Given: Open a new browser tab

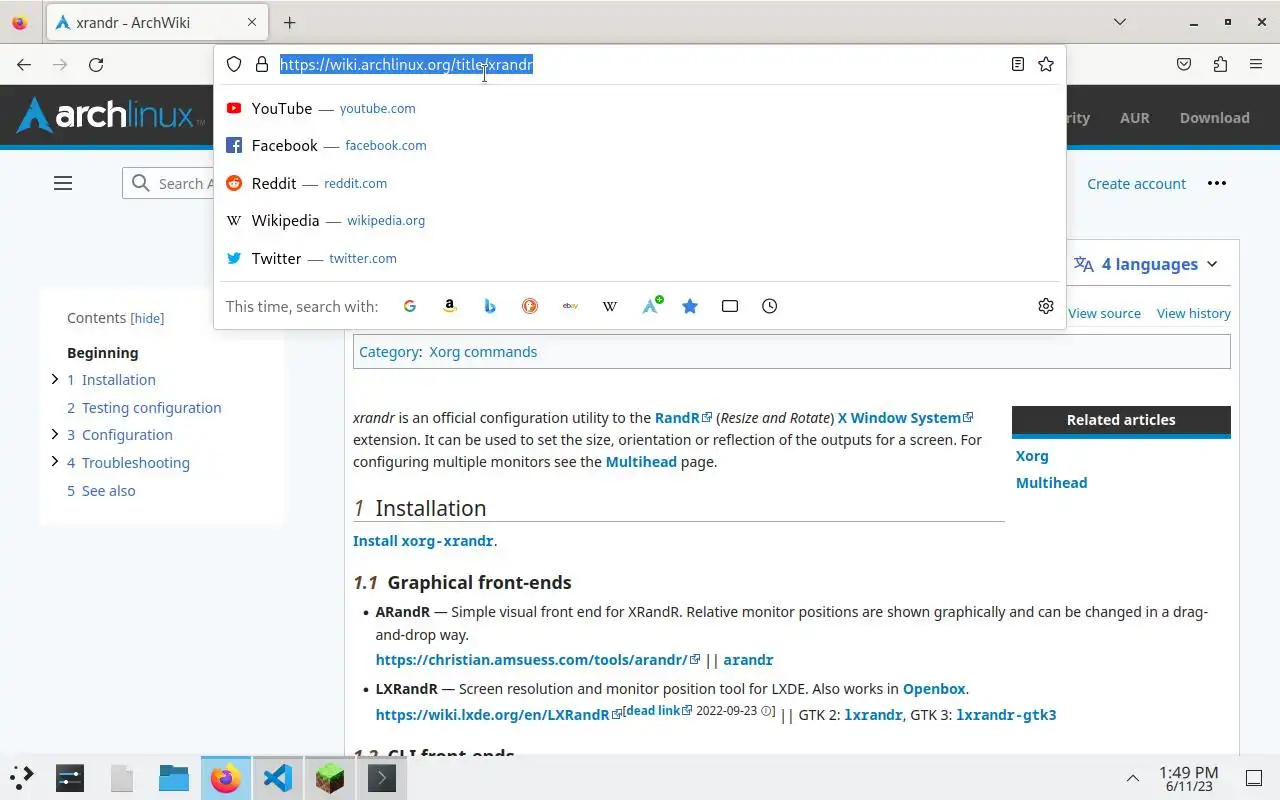Looking at the screenshot, I should pos(289,22).
